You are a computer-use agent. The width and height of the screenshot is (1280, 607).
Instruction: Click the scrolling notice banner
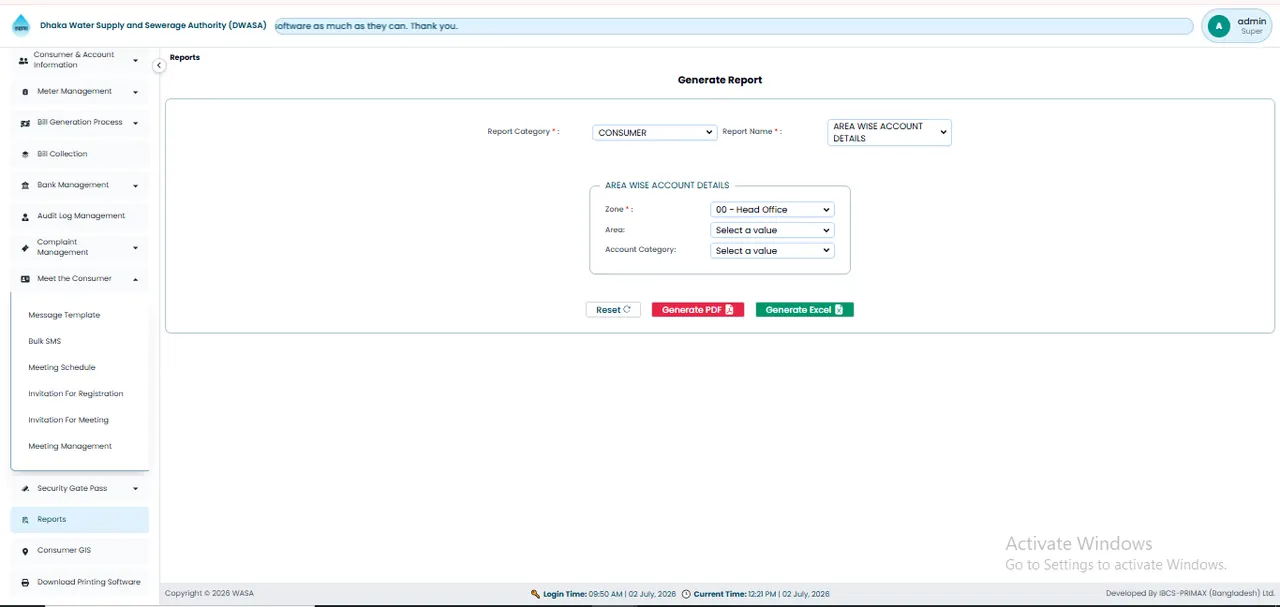pyautogui.click(x=733, y=26)
